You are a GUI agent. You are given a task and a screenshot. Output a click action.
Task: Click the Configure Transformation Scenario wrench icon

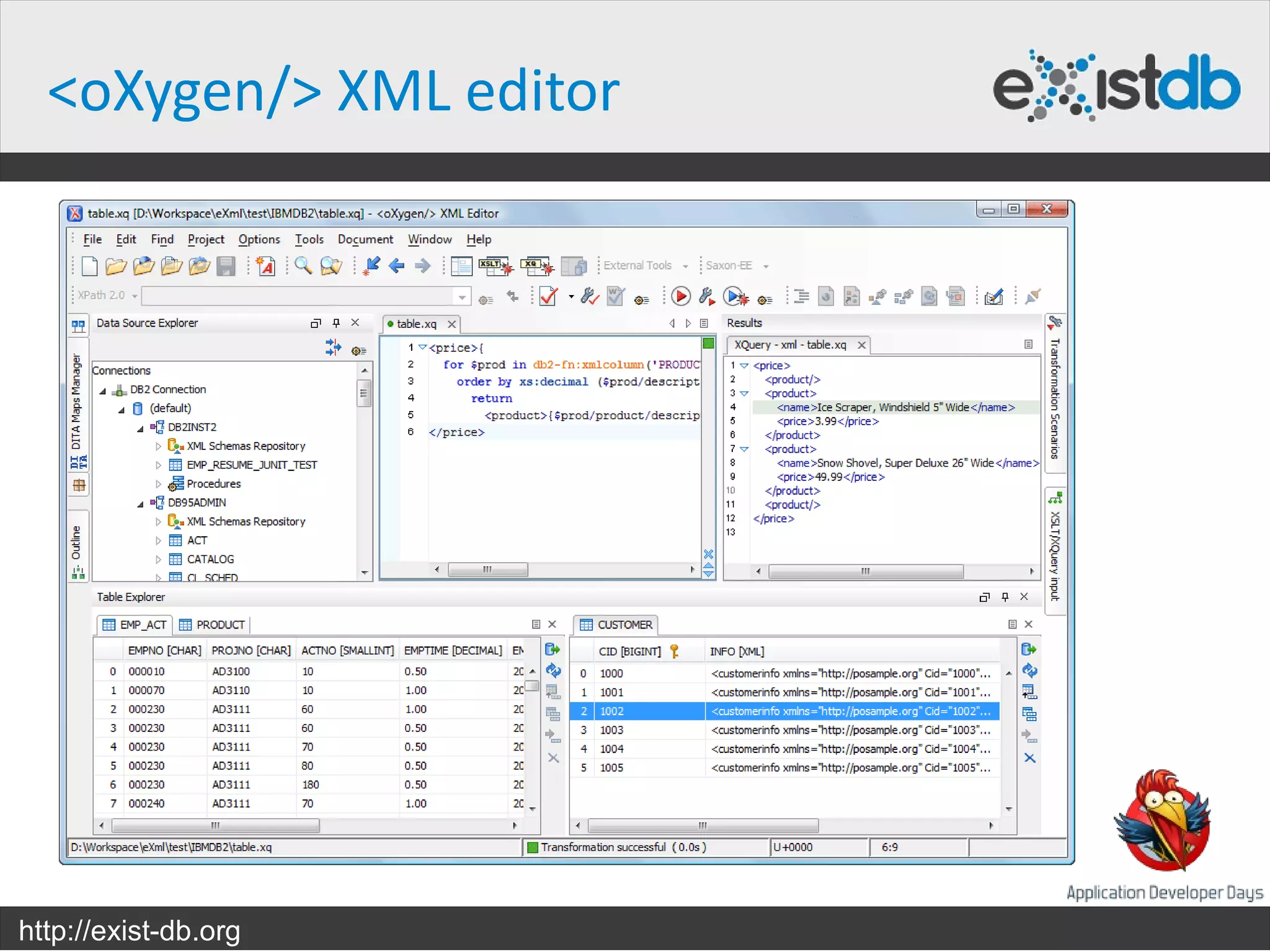click(707, 296)
